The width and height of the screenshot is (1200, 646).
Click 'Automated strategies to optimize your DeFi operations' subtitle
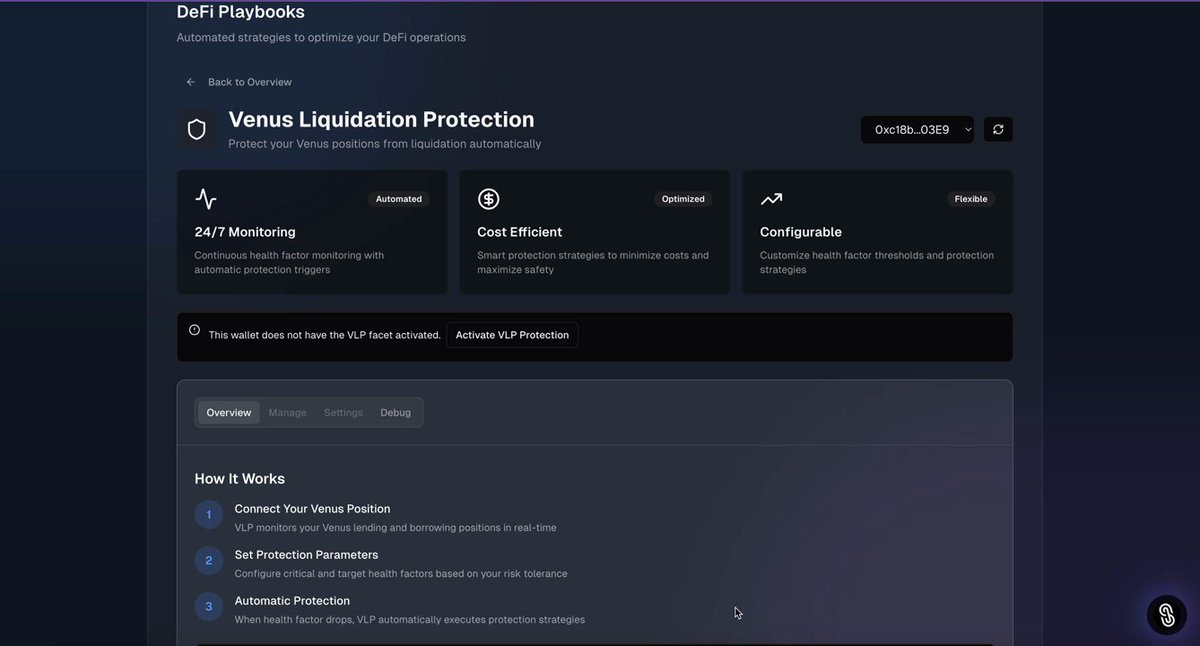point(321,38)
